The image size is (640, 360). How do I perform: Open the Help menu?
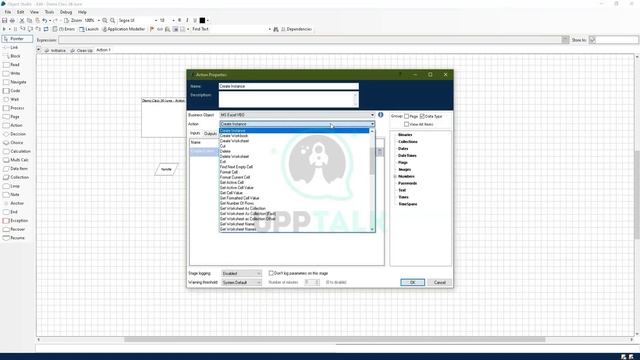point(82,12)
